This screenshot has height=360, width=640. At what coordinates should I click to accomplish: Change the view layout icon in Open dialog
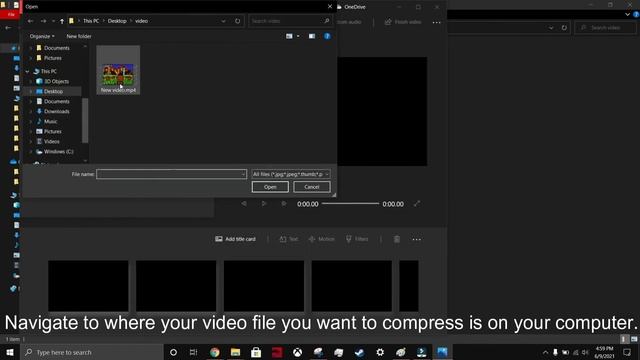289,36
